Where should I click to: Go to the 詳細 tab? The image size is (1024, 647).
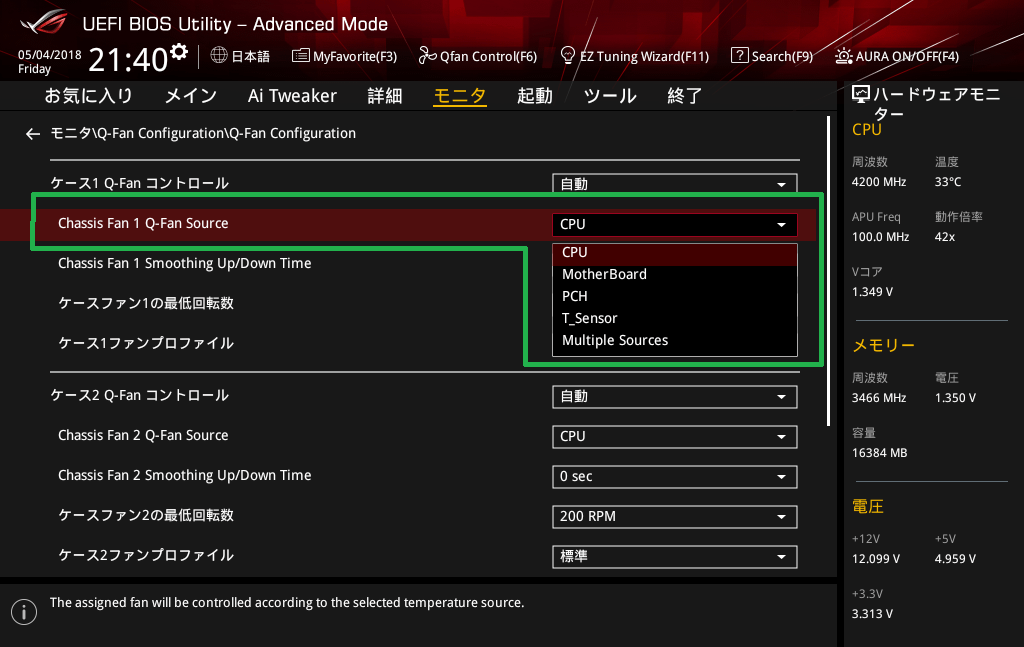385,96
